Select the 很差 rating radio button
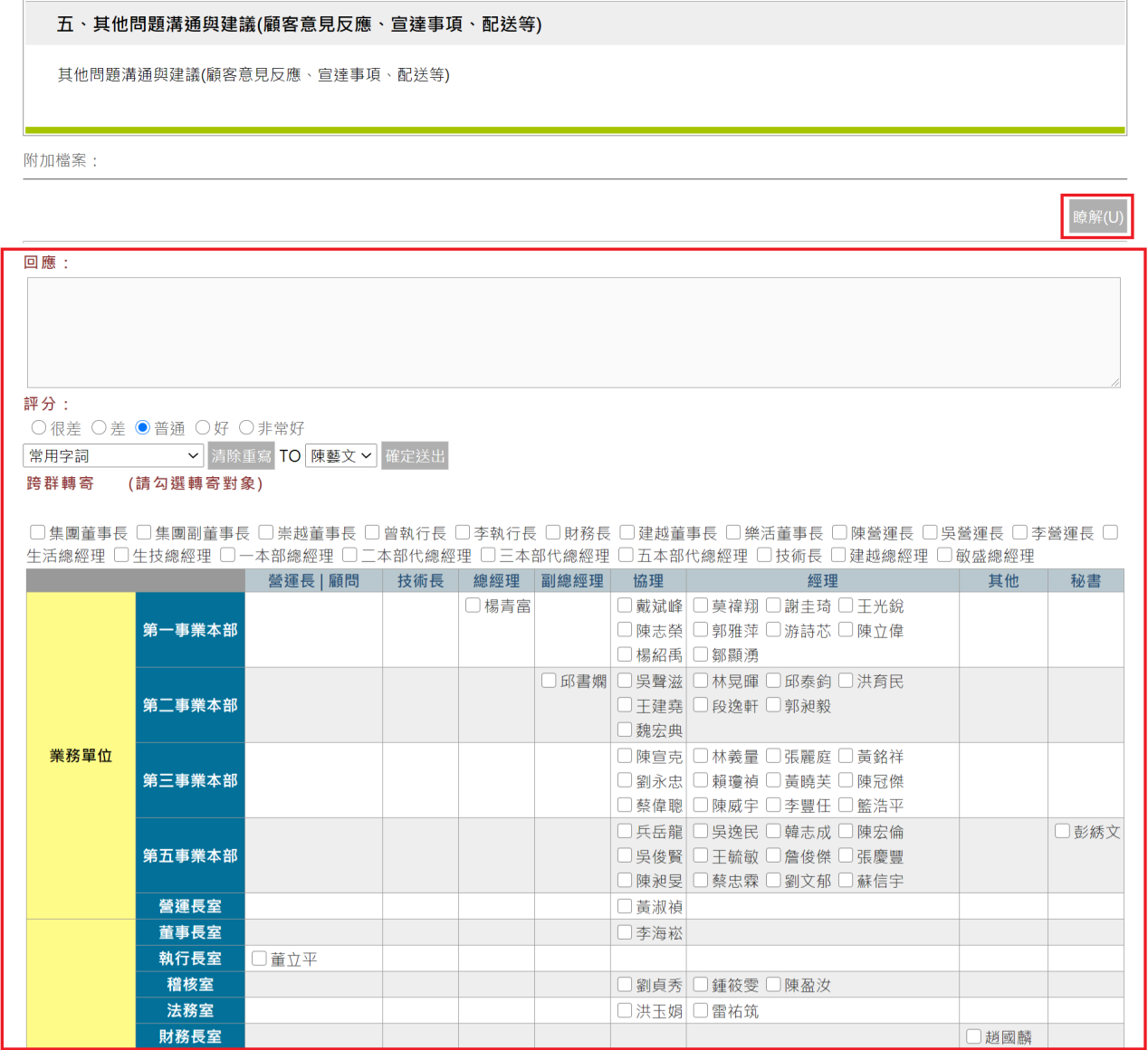 (x=39, y=427)
